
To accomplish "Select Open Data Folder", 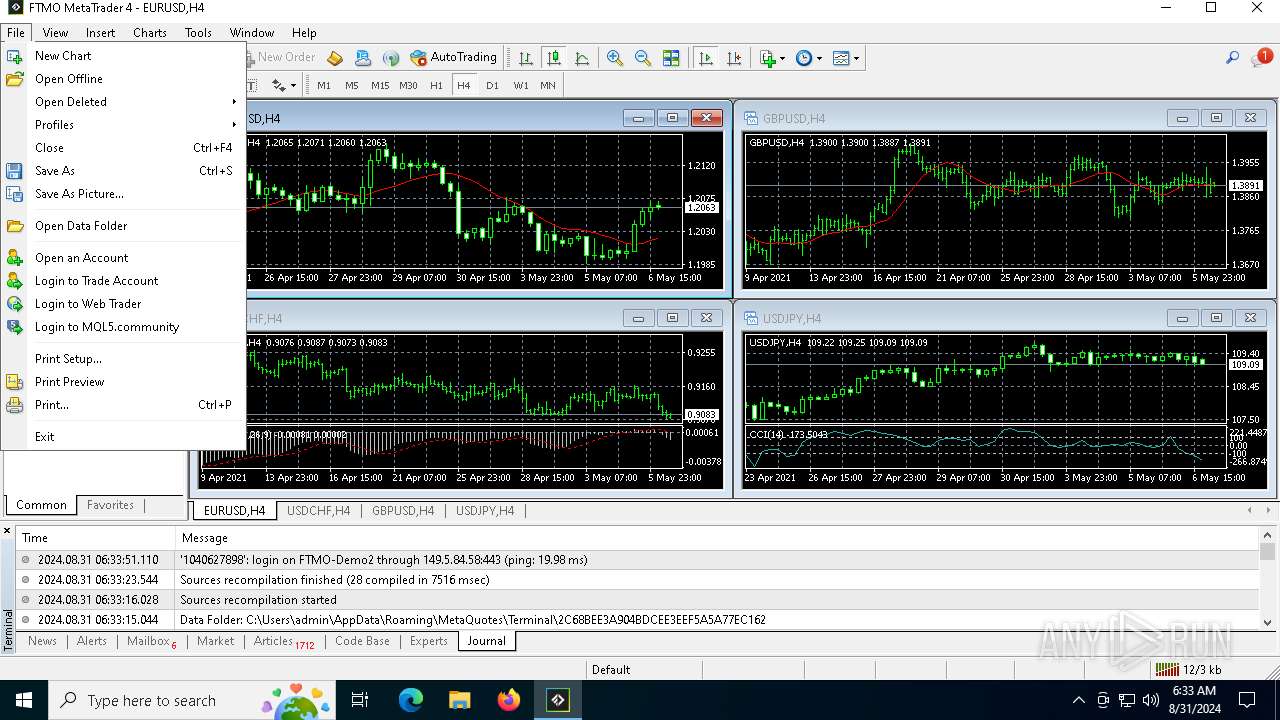I will click(123, 226).
